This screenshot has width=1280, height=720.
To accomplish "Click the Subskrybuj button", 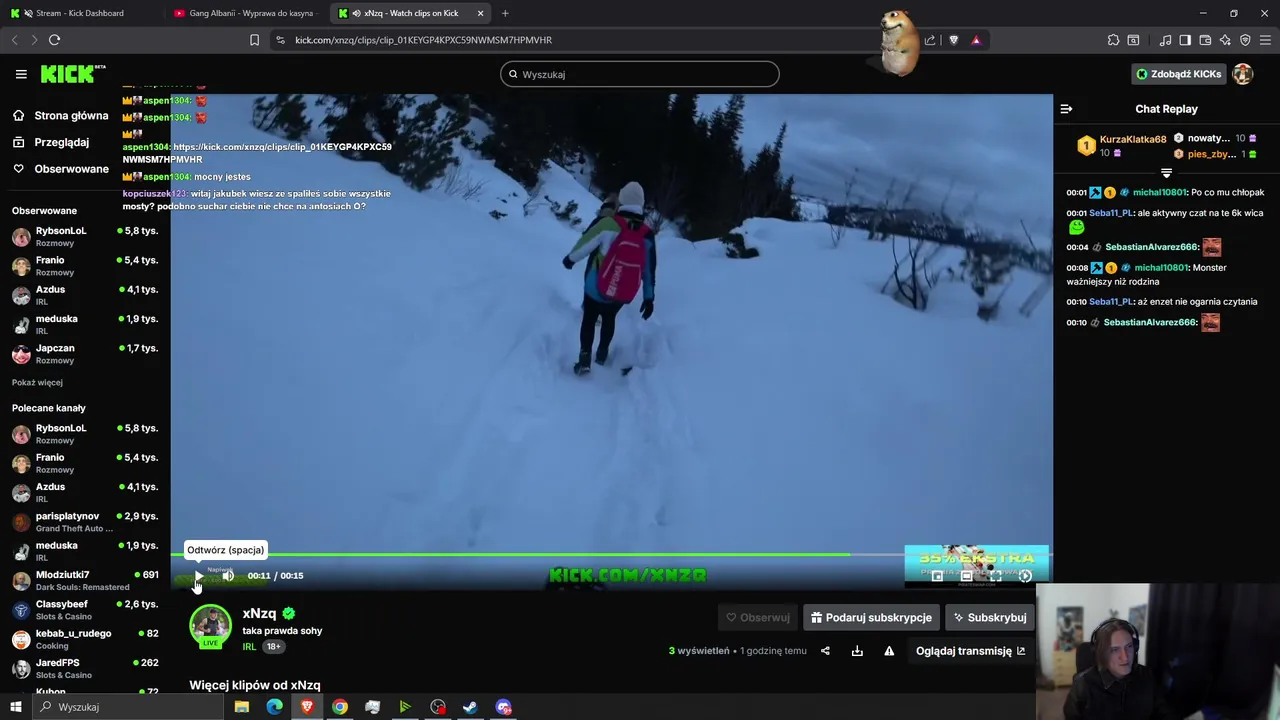I will [990, 618].
